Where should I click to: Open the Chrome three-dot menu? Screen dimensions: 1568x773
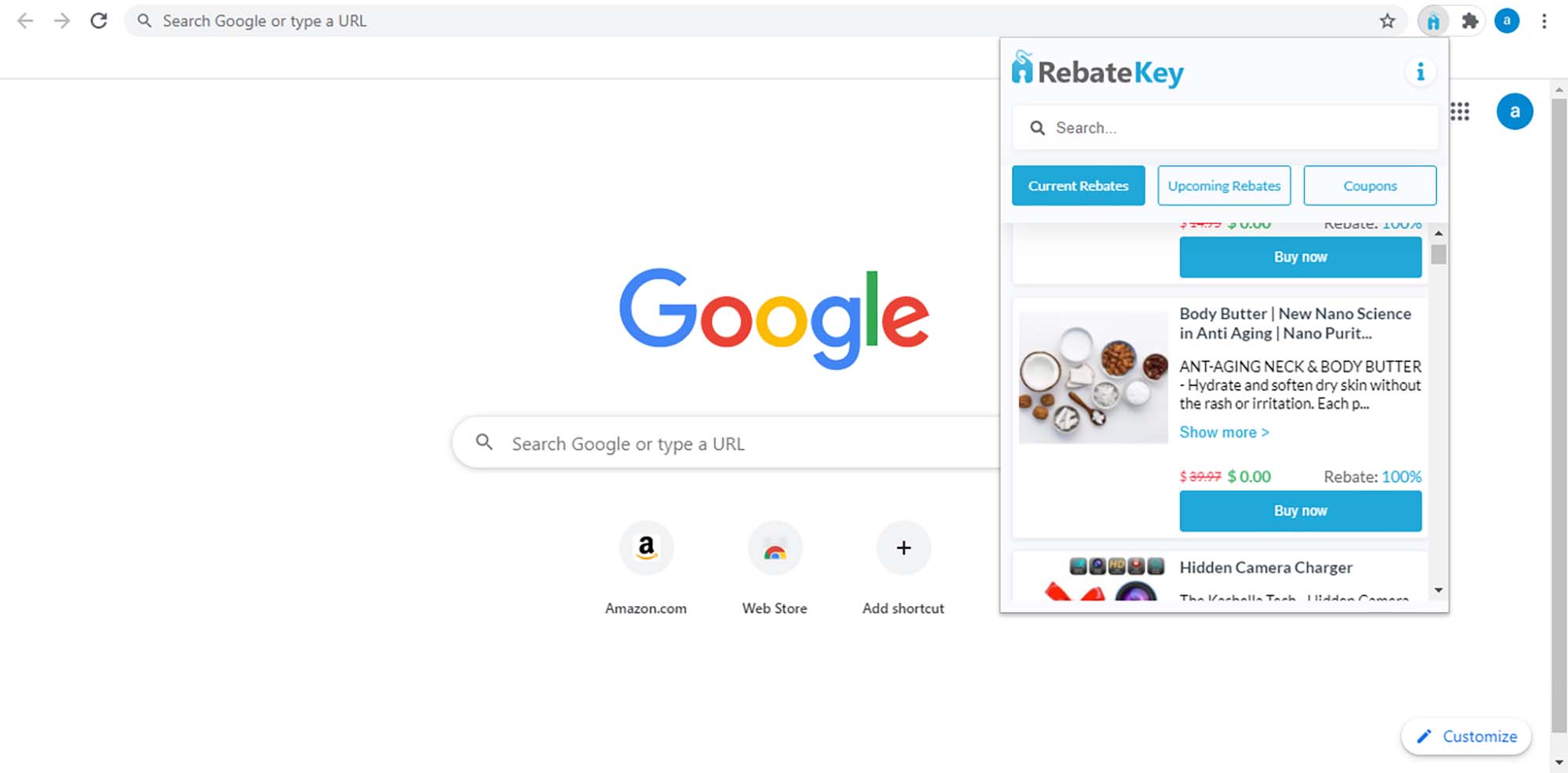[x=1544, y=21]
